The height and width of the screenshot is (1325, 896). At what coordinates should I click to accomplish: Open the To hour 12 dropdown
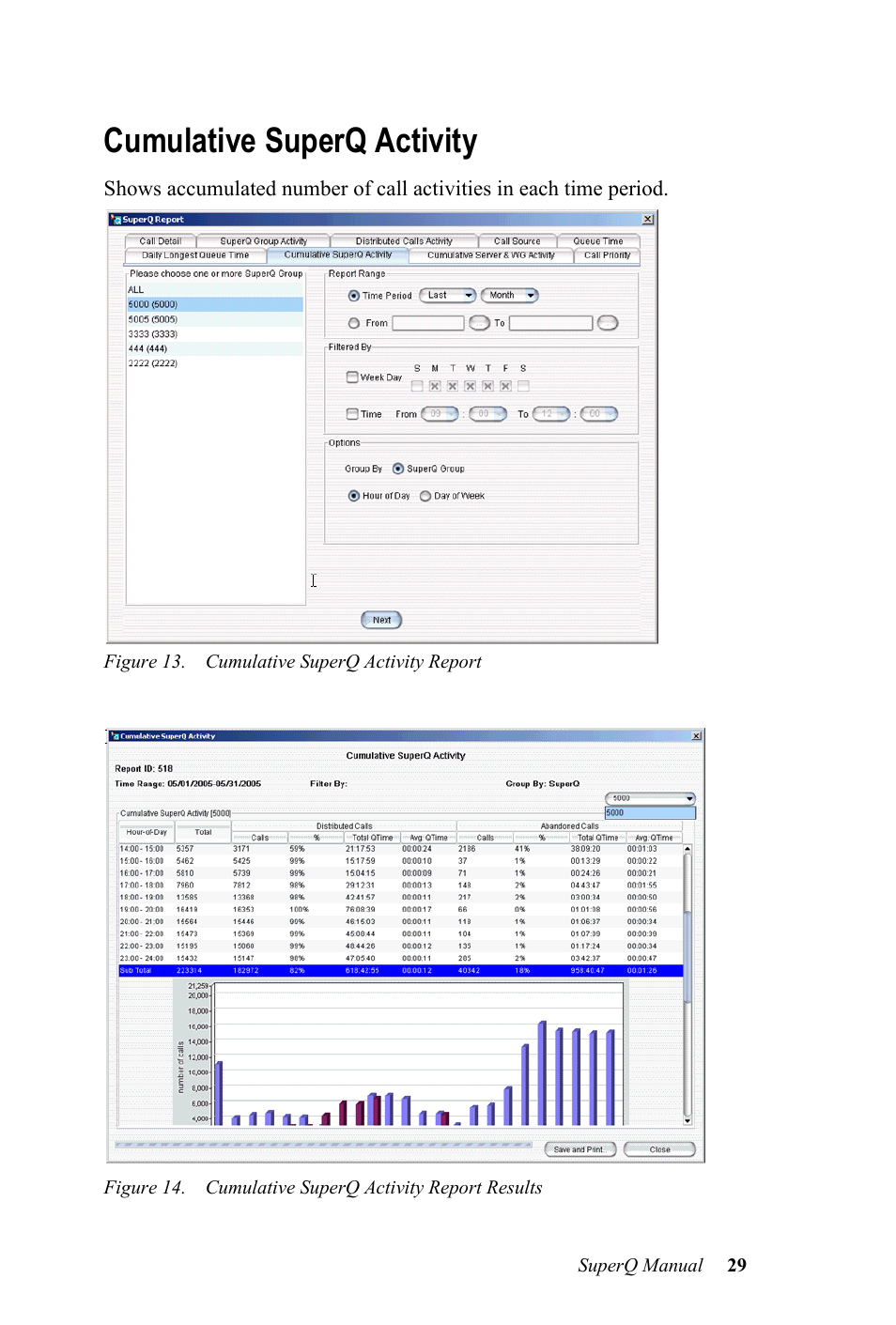pos(551,414)
